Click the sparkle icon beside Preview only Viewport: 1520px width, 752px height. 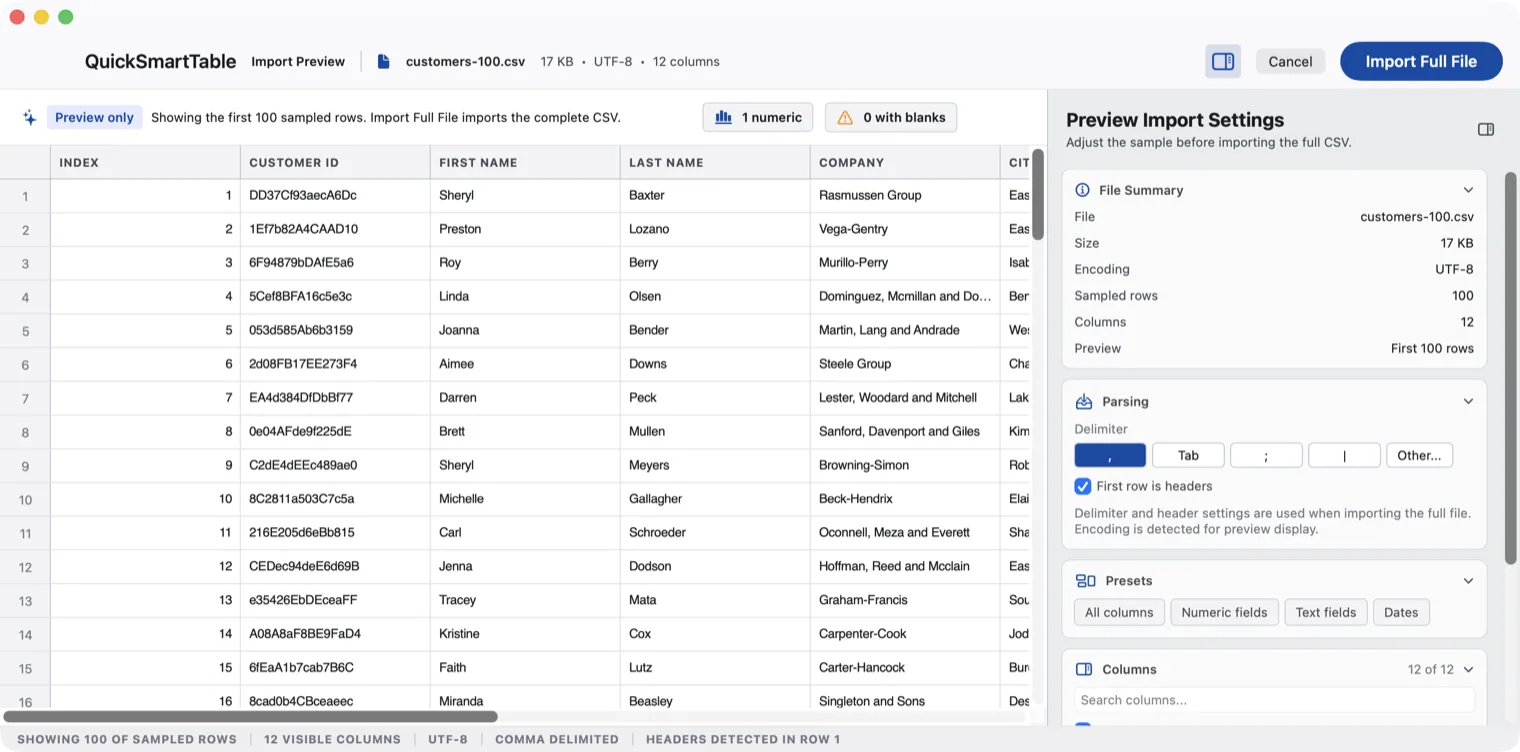(x=30, y=118)
